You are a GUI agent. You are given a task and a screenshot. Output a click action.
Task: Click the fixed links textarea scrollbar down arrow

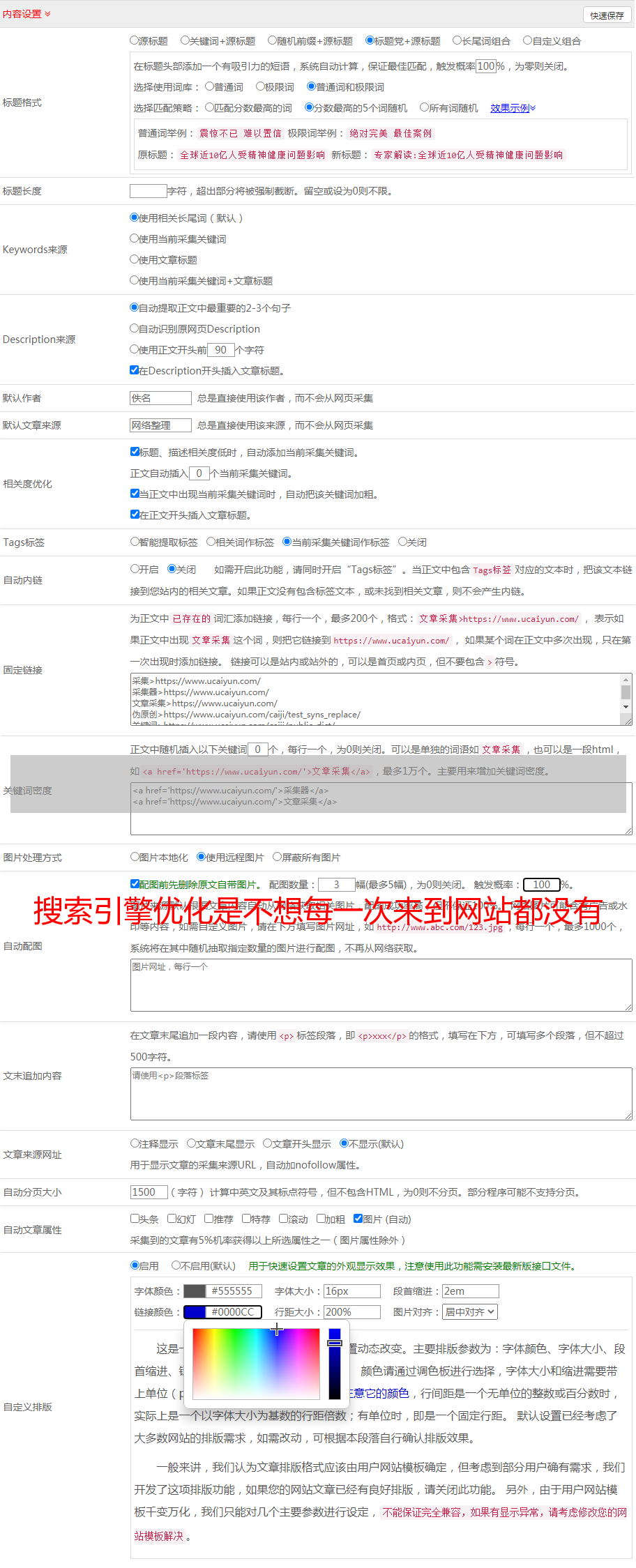point(626,707)
